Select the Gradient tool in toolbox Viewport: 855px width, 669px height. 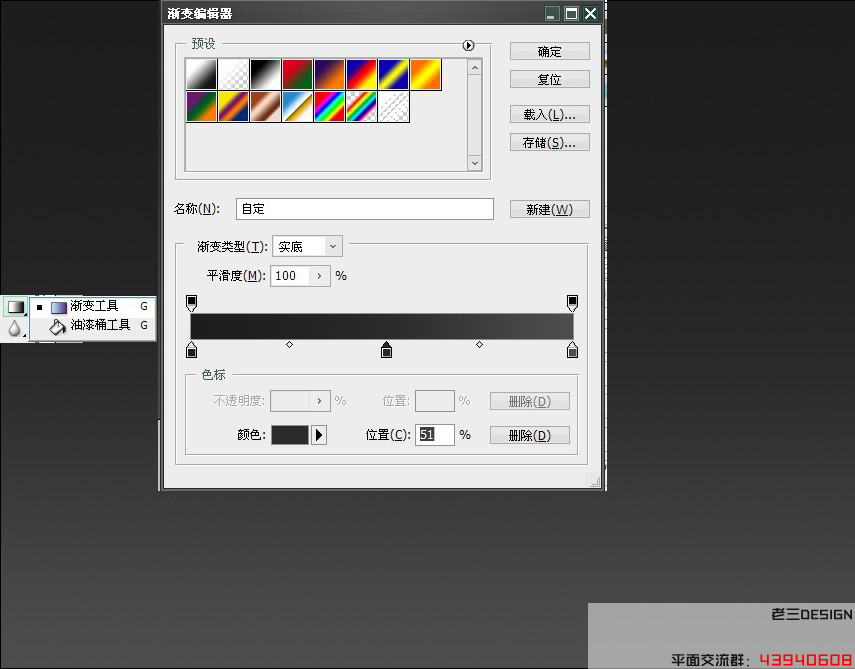tap(15, 308)
